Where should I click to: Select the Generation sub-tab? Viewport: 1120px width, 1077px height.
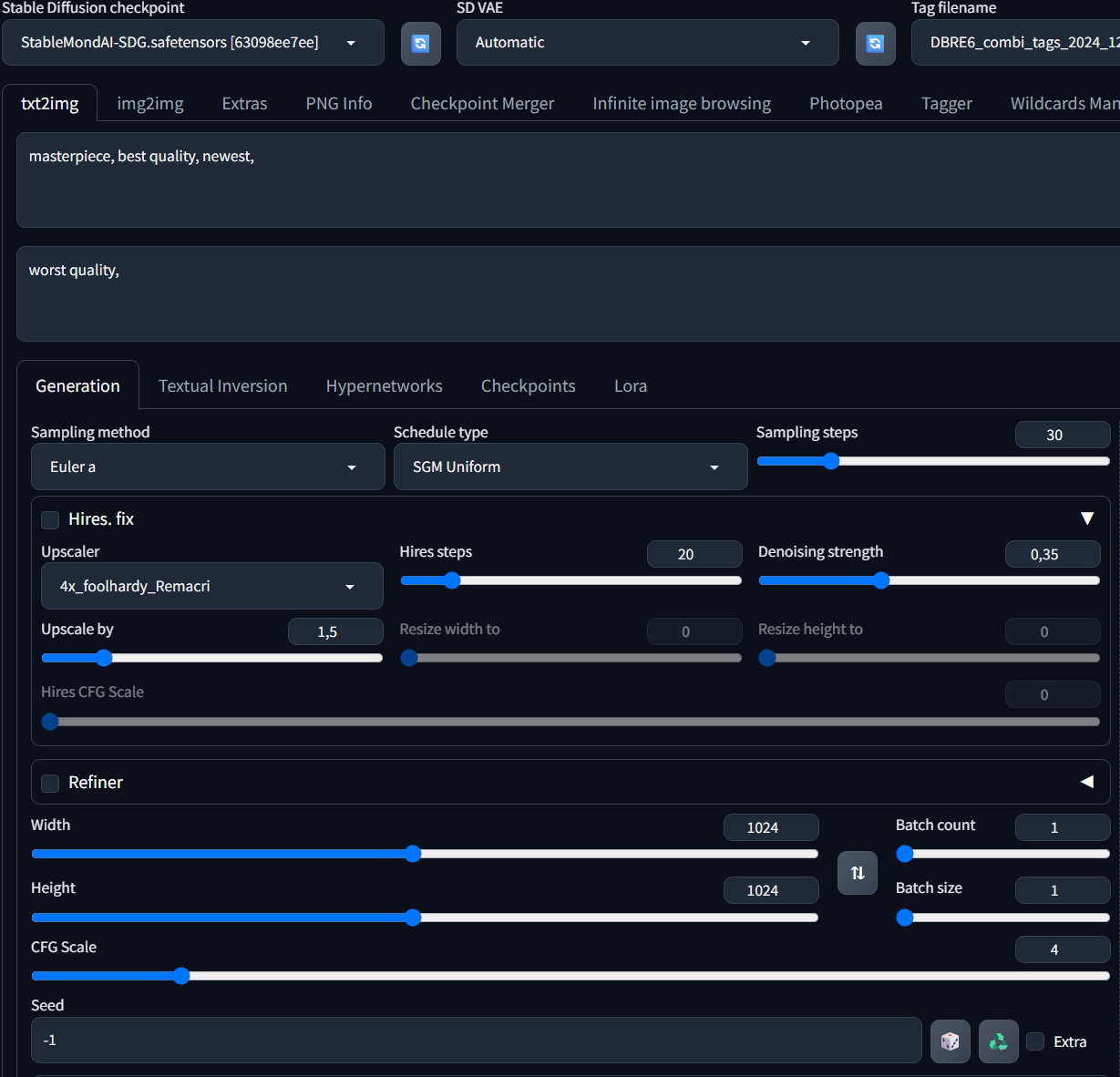point(77,386)
